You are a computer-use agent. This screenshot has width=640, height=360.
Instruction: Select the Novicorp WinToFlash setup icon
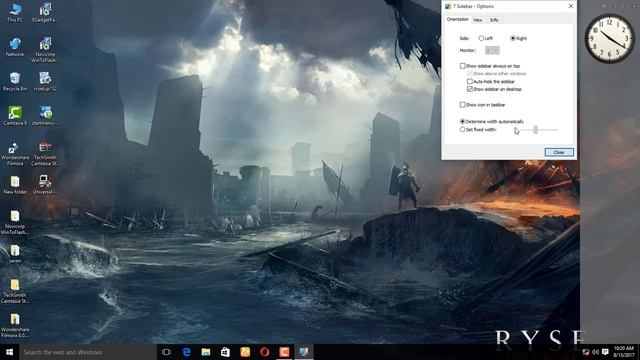(x=45, y=49)
